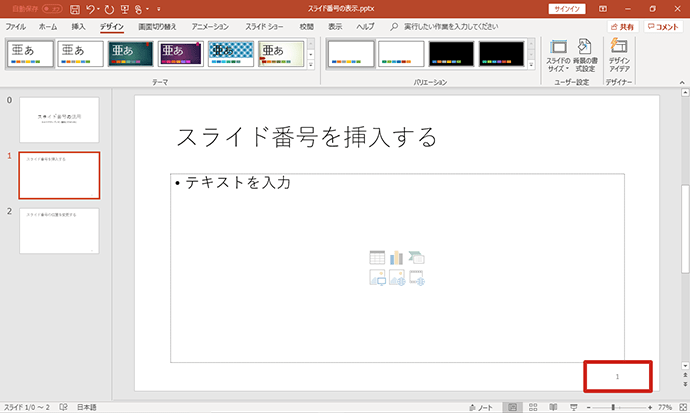This screenshot has width=690, height=413.
Task: Click the zoom slider handle
Action: coord(613,407)
